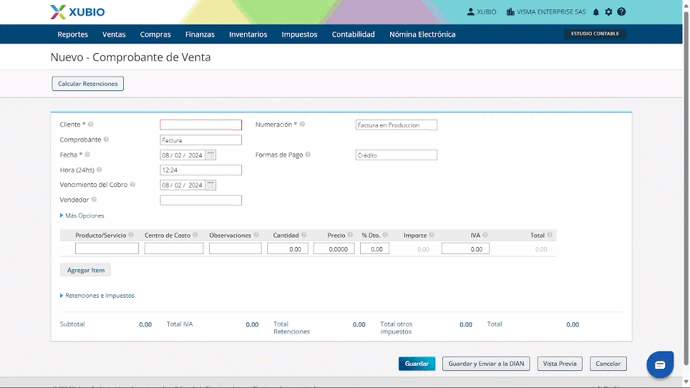Open the Formas de Pago Crédito dropdown
690x388 pixels.
pyautogui.click(x=396, y=155)
